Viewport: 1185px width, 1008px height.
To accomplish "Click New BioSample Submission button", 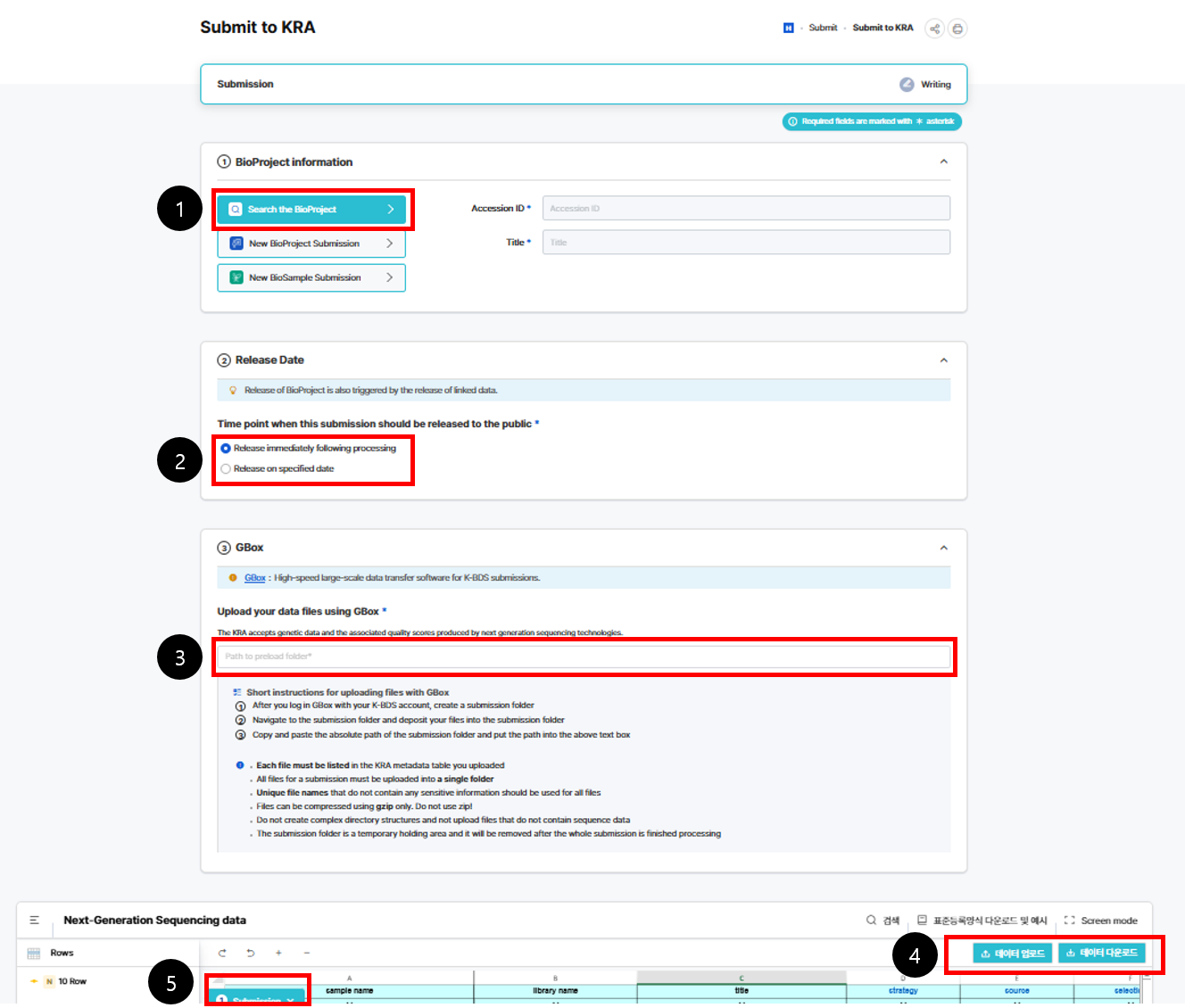I will point(311,277).
